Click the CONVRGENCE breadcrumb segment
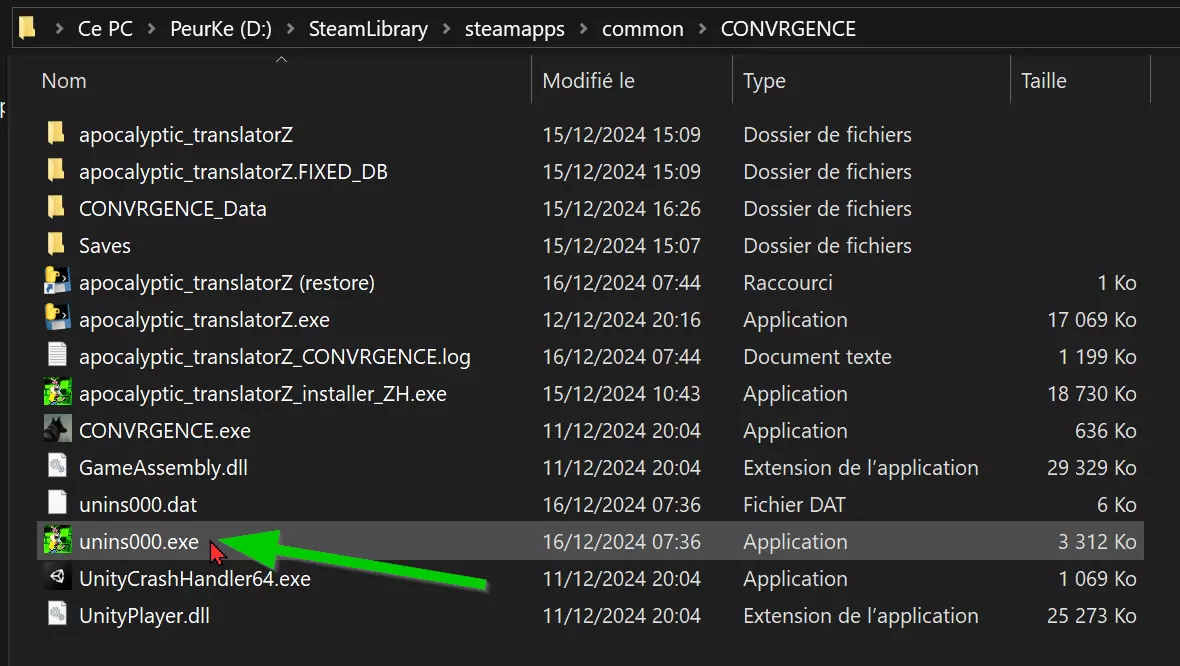 (788, 29)
